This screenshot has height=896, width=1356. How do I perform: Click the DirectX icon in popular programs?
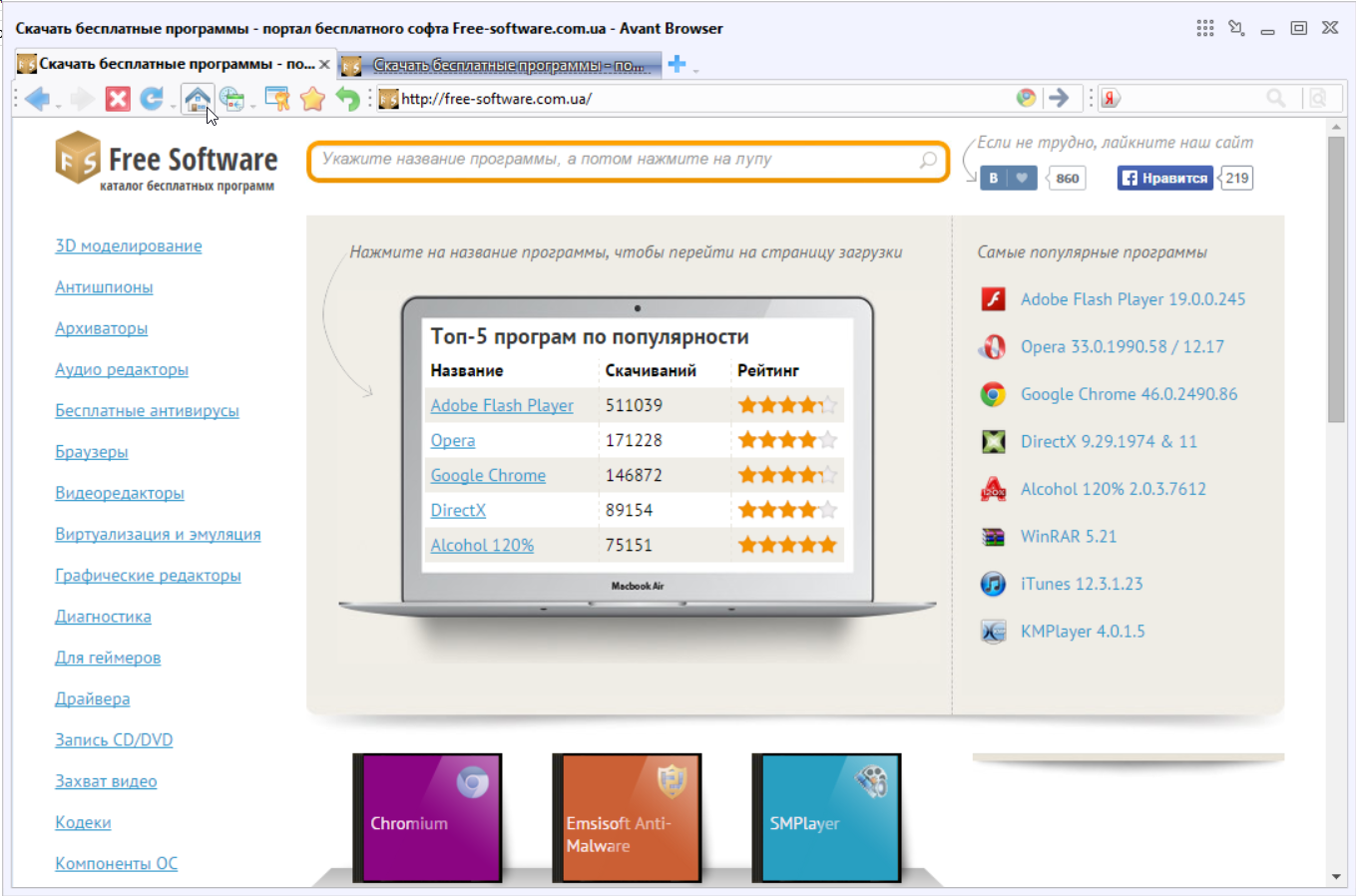[993, 442]
